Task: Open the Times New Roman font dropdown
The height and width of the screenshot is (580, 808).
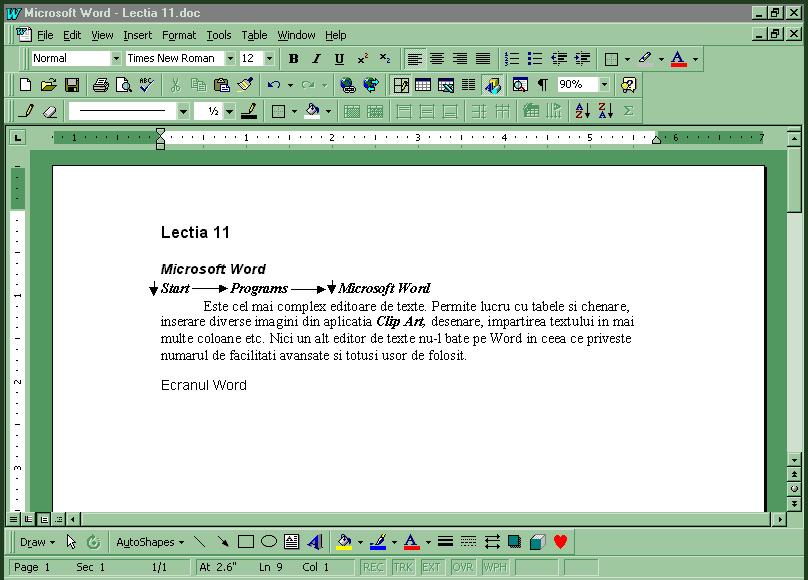Action: point(230,59)
